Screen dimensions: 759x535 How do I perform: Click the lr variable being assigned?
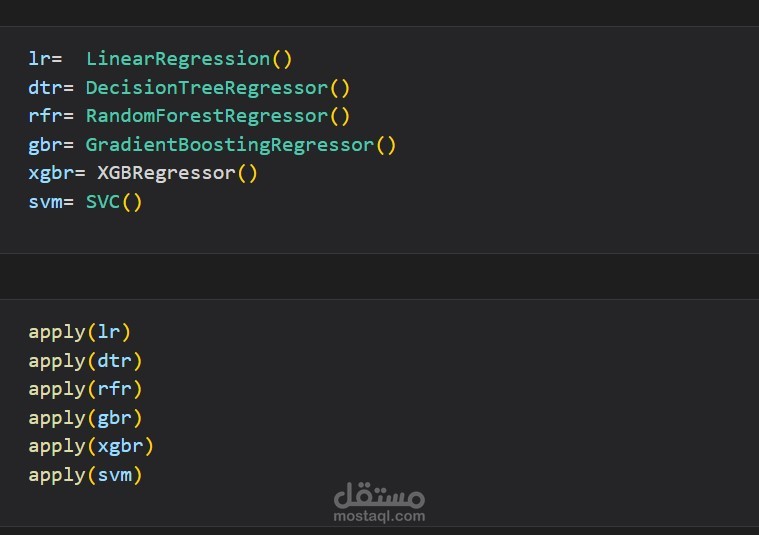39,59
